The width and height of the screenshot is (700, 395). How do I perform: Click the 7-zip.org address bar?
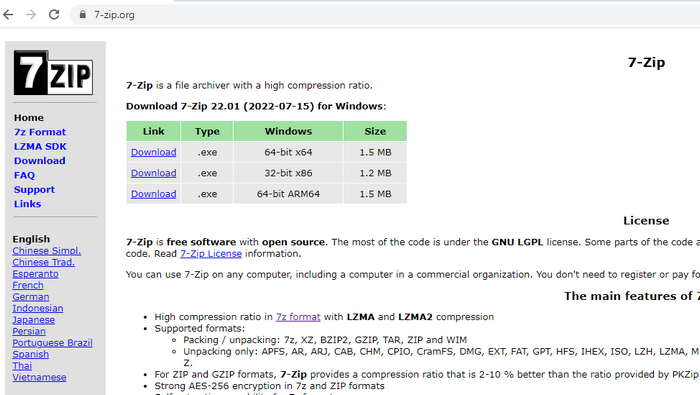coord(384,15)
